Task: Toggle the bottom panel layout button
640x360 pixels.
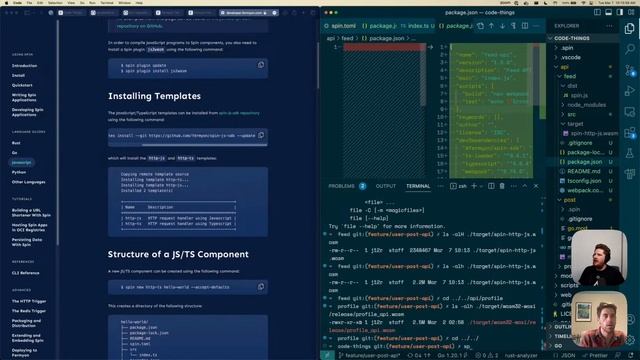Action: click(609, 12)
